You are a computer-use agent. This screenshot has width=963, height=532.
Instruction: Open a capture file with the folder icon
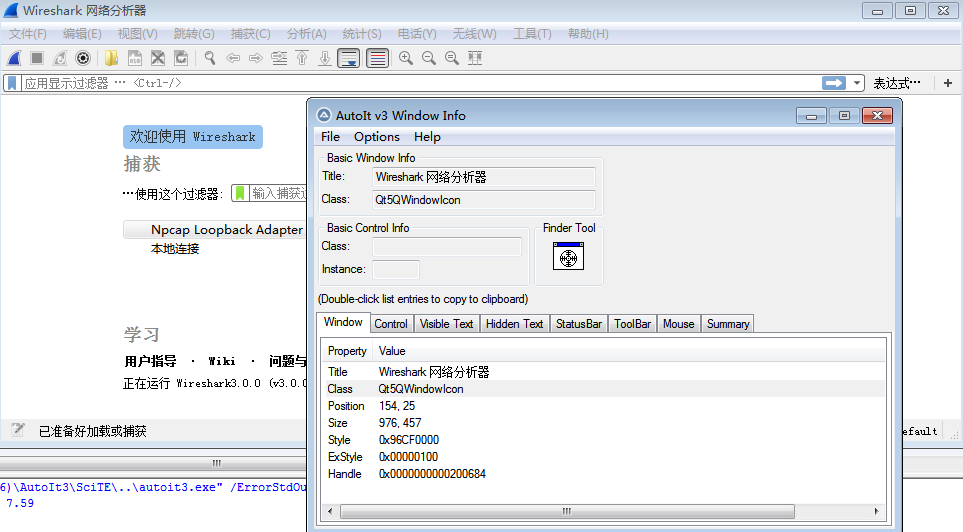tap(111, 58)
